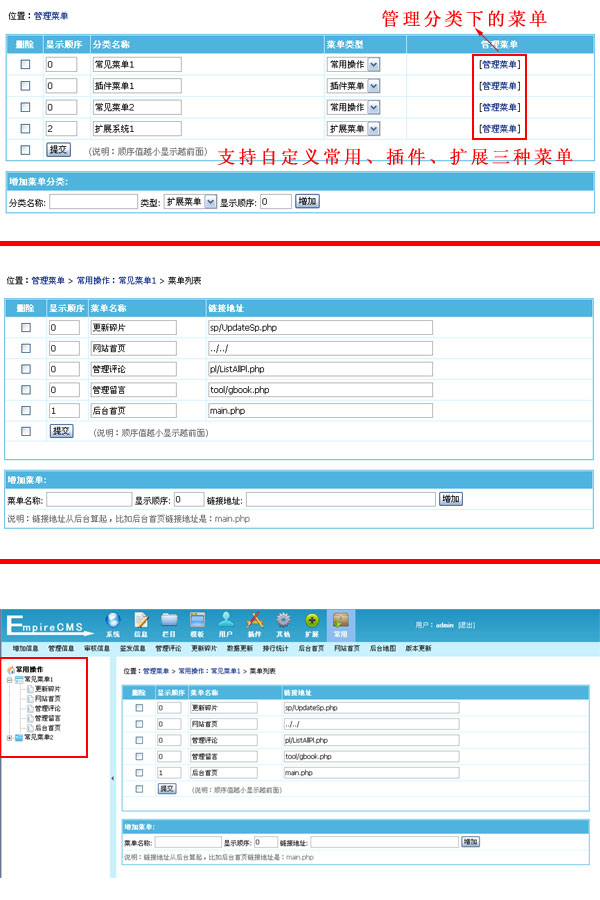Select 管理评论 item in the left tree
The image size is (600, 900).
(x=48, y=708)
